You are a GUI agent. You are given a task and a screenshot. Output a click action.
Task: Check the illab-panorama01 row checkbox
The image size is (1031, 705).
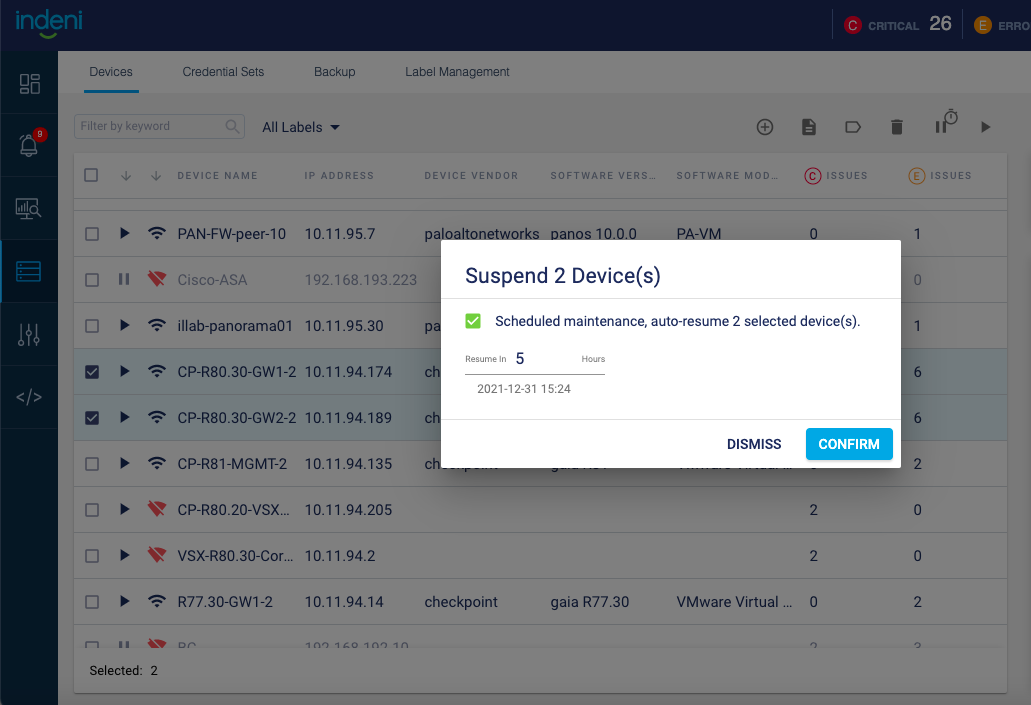[92, 326]
